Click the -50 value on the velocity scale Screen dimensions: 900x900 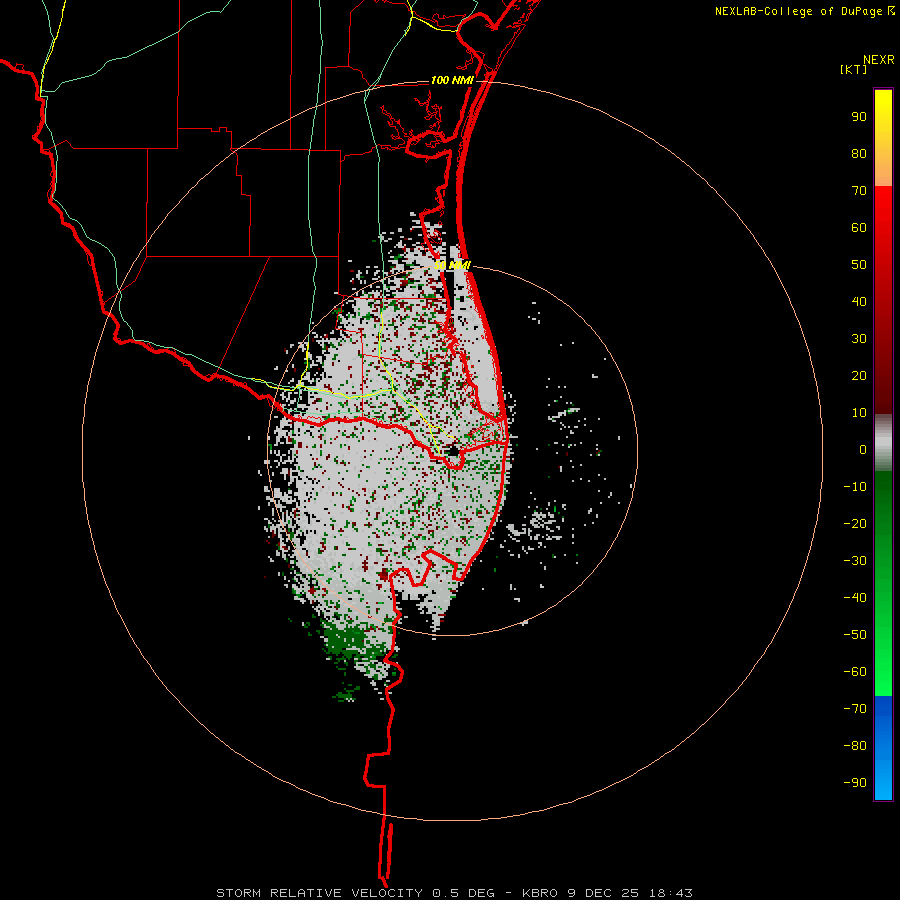pyautogui.click(x=855, y=635)
